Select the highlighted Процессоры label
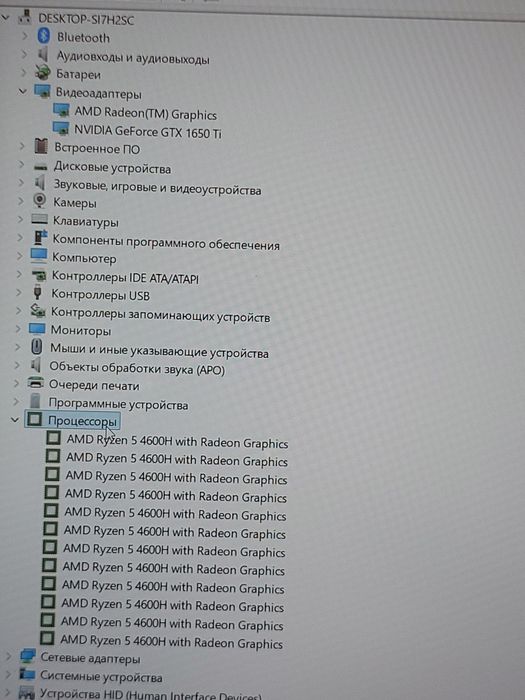Image resolution: width=525 pixels, height=700 pixels. coord(82,421)
